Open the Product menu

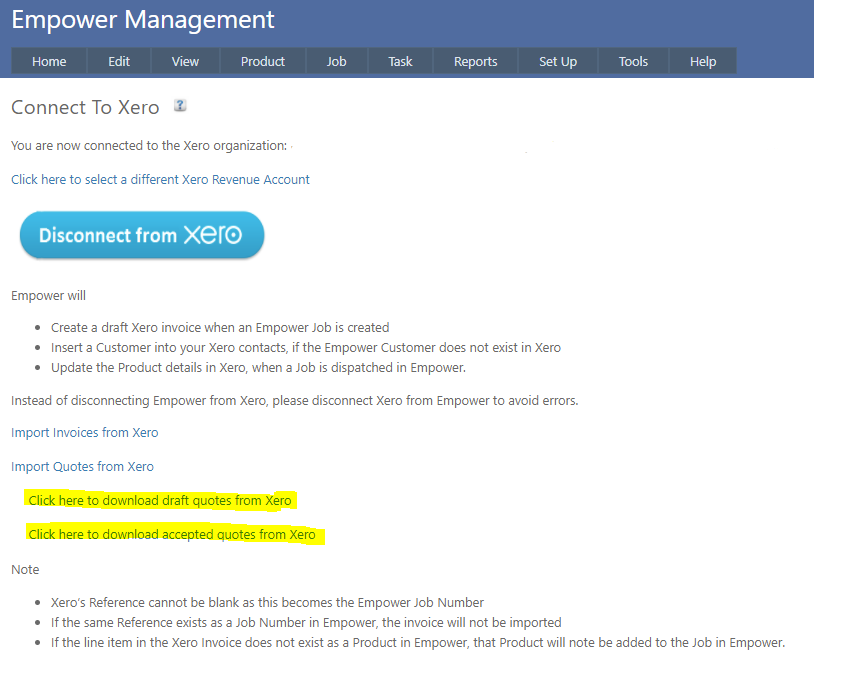click(263, 61)
